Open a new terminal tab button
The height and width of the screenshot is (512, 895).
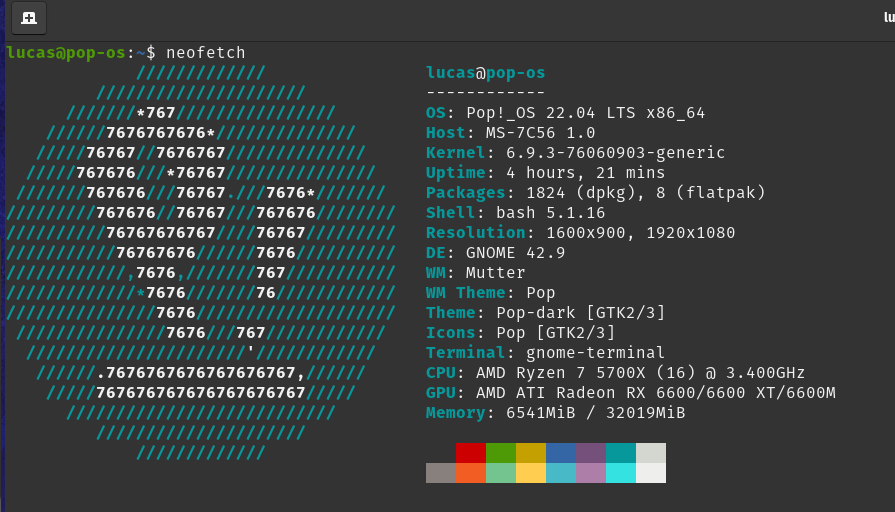tap(29, 18)
